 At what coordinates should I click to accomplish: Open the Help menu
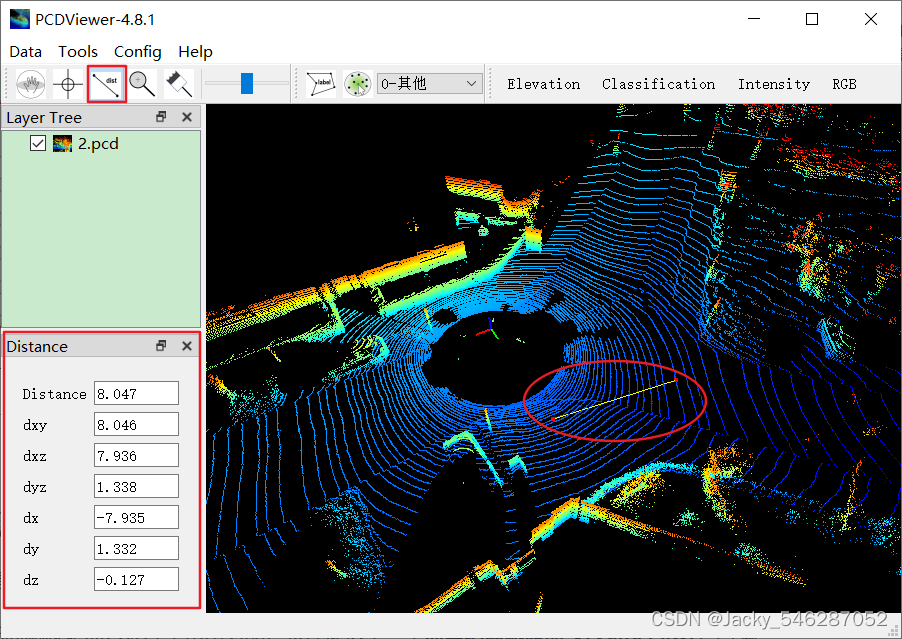point(196,52)
